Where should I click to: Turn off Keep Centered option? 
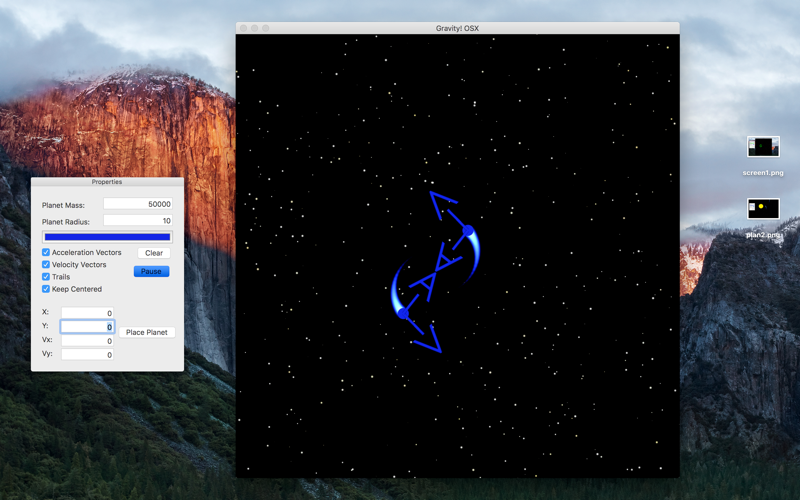46,289
